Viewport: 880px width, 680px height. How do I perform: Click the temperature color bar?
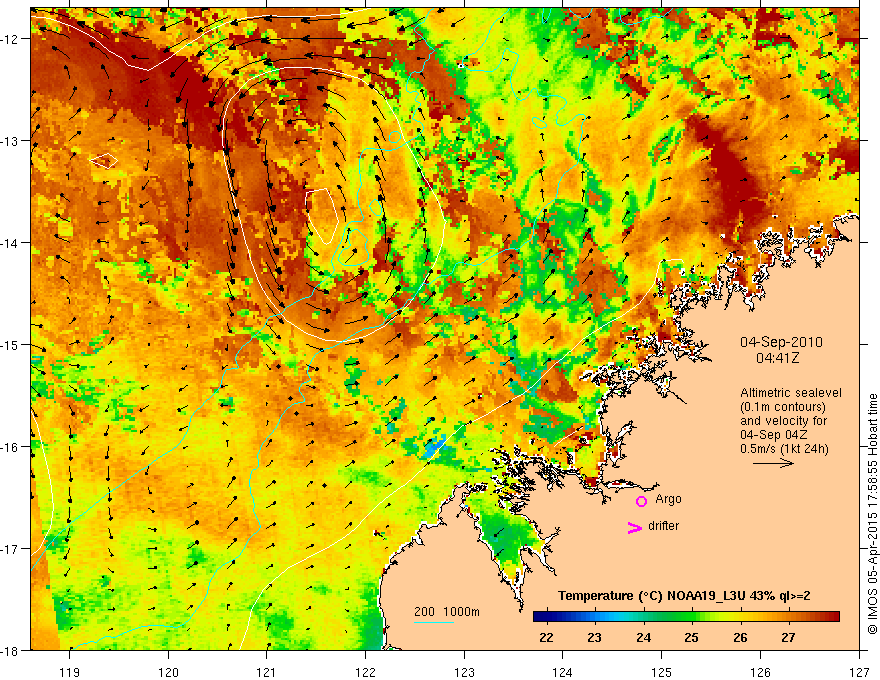(x=686, y=617)
